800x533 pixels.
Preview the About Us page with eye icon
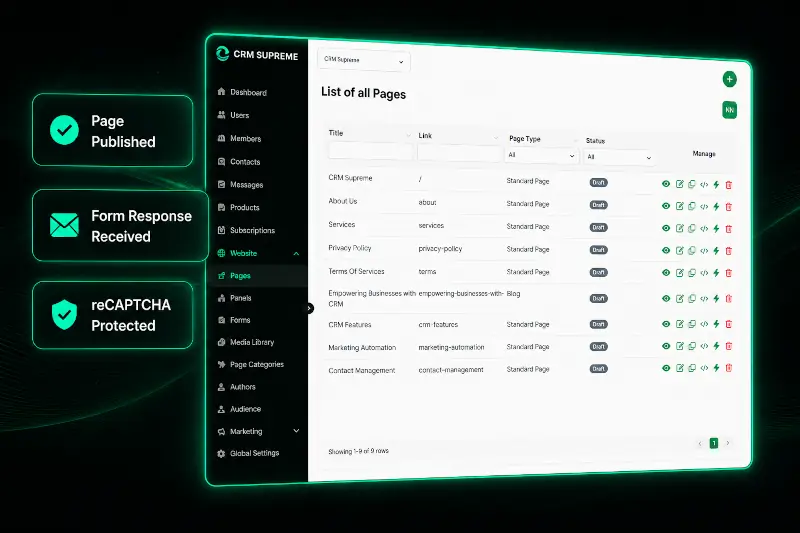point(666,206)
